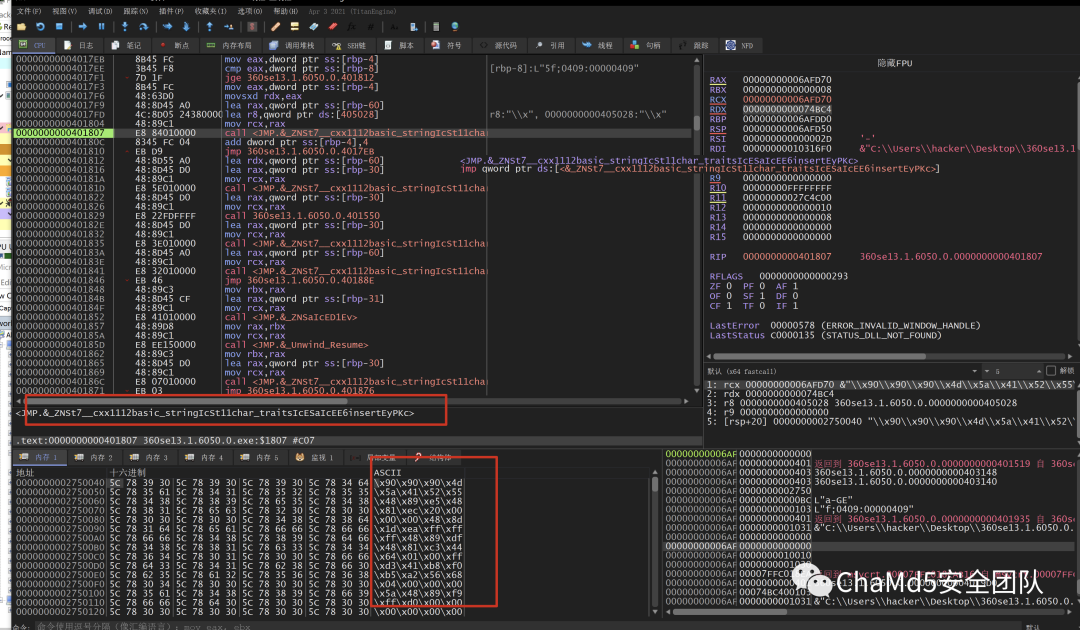The height and width of the screenshot is (630, 1080).
Task: Open the globe website icon
Action: click(x=455, y=26)
